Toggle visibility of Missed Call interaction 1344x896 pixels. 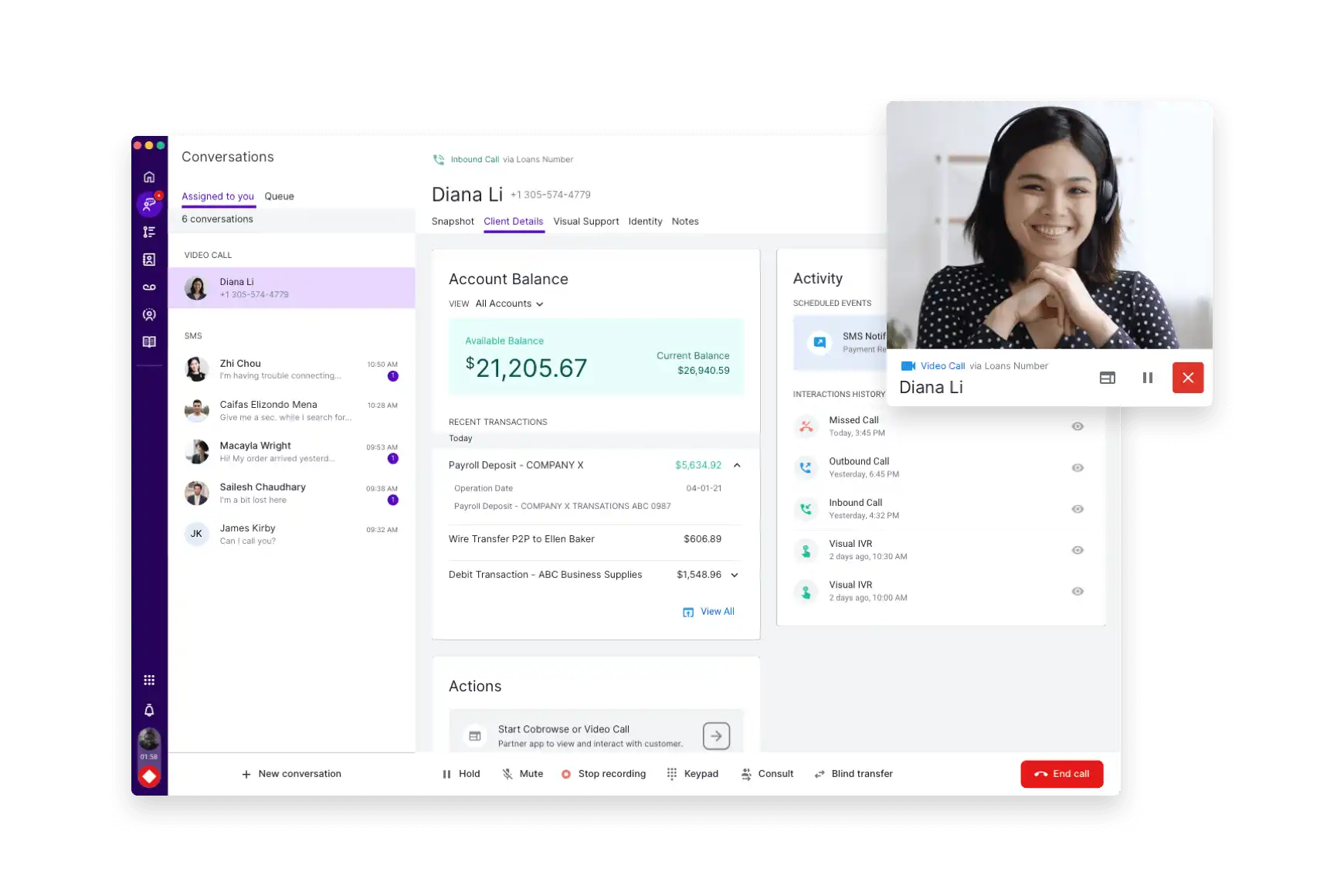[1078, 426]
